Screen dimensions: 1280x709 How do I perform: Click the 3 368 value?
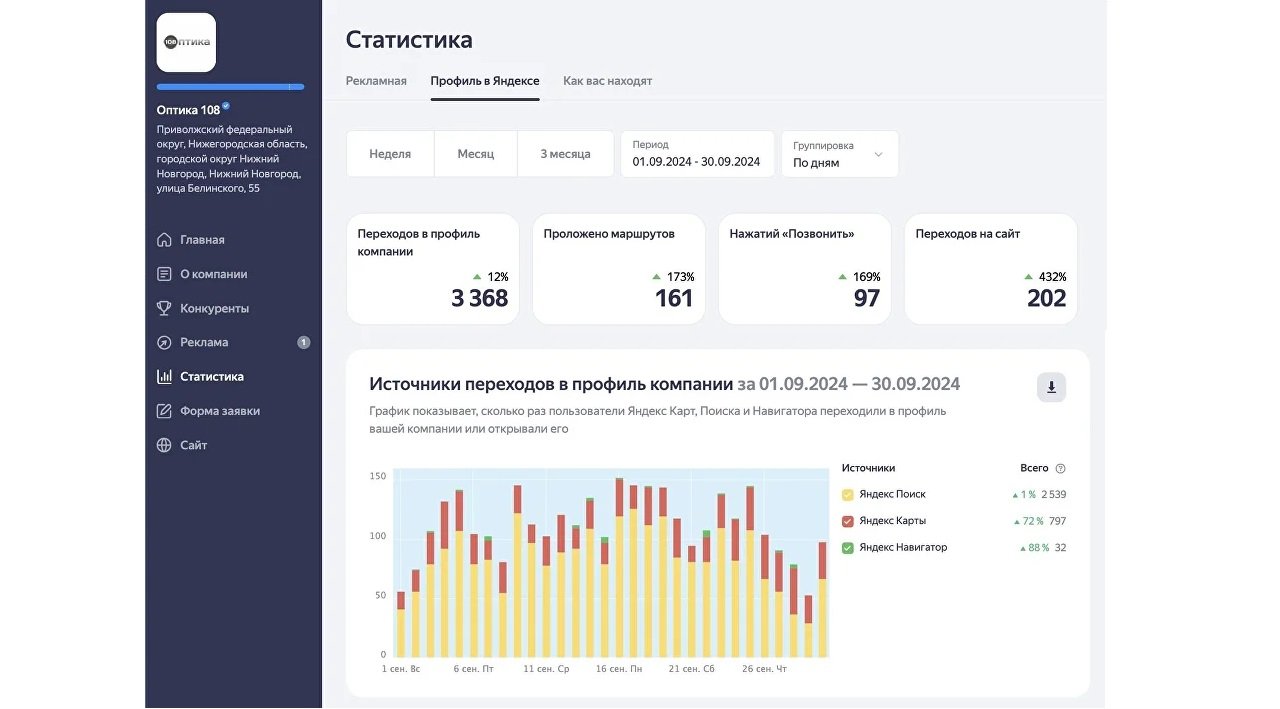(x=480, y=298)
